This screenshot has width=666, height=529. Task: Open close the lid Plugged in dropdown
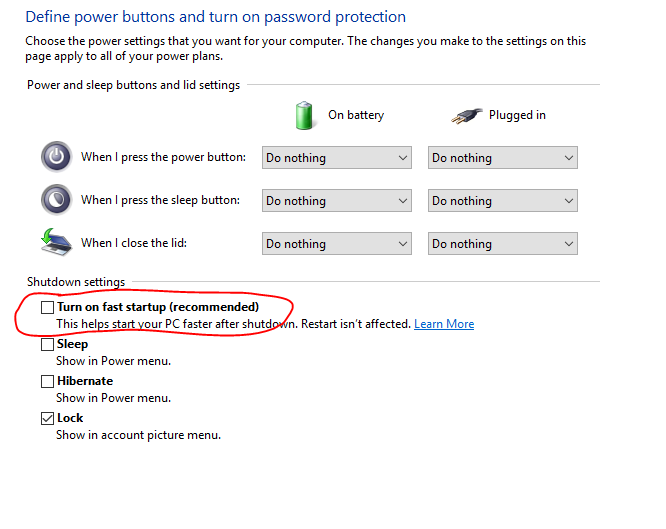(x=503, y=244)
